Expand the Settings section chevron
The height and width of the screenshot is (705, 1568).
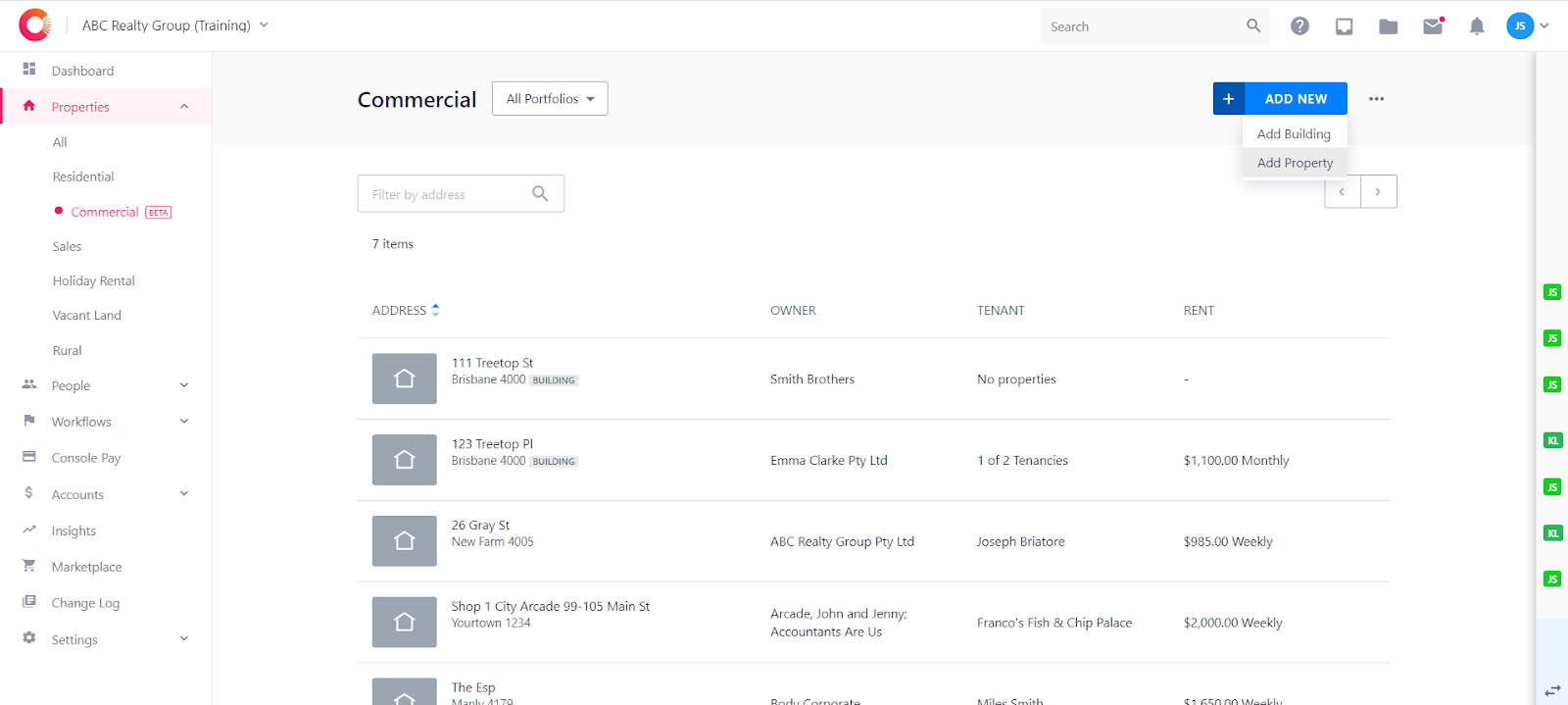(184, 639)
